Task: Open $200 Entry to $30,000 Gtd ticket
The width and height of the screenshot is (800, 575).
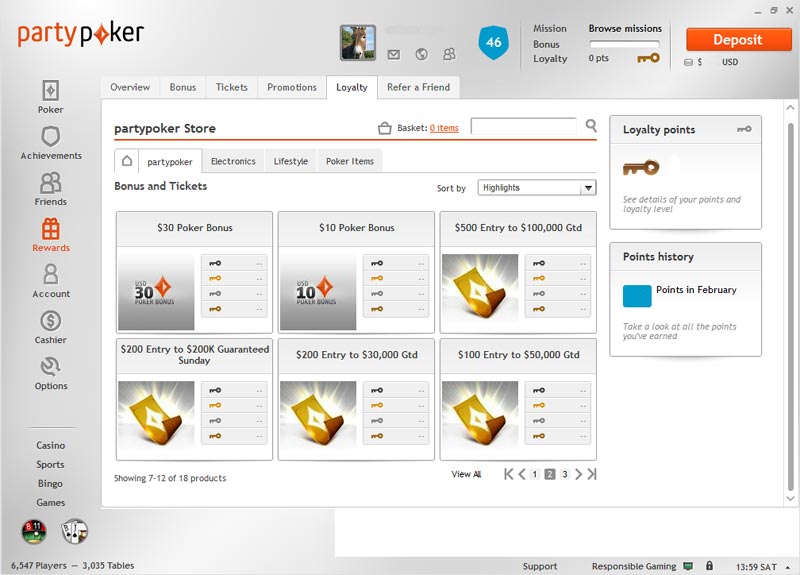Action: pos(318,419)
